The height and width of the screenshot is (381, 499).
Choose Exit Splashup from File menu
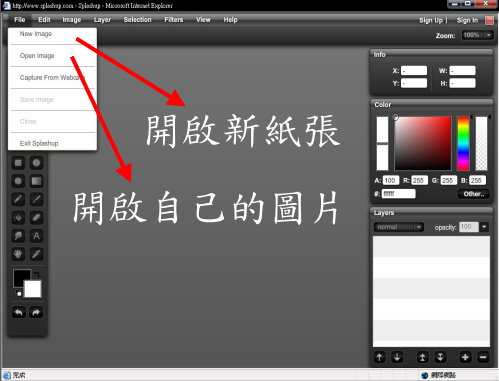point(52,143)
